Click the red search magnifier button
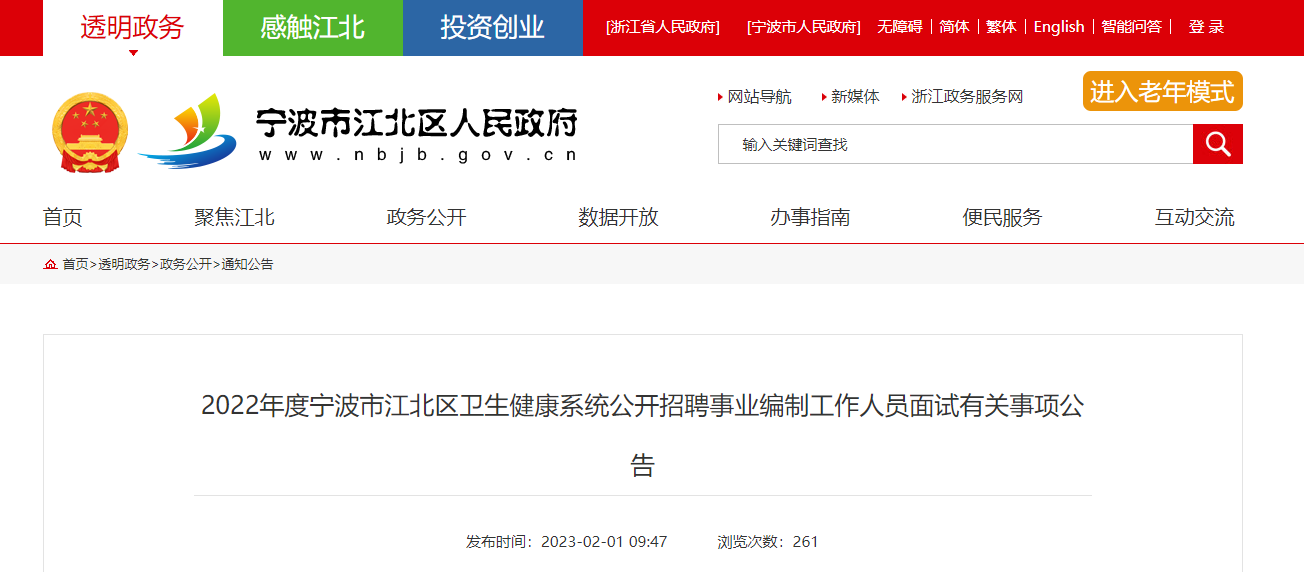This screenshot has height=572, width=1304. tap(1217, 144)
